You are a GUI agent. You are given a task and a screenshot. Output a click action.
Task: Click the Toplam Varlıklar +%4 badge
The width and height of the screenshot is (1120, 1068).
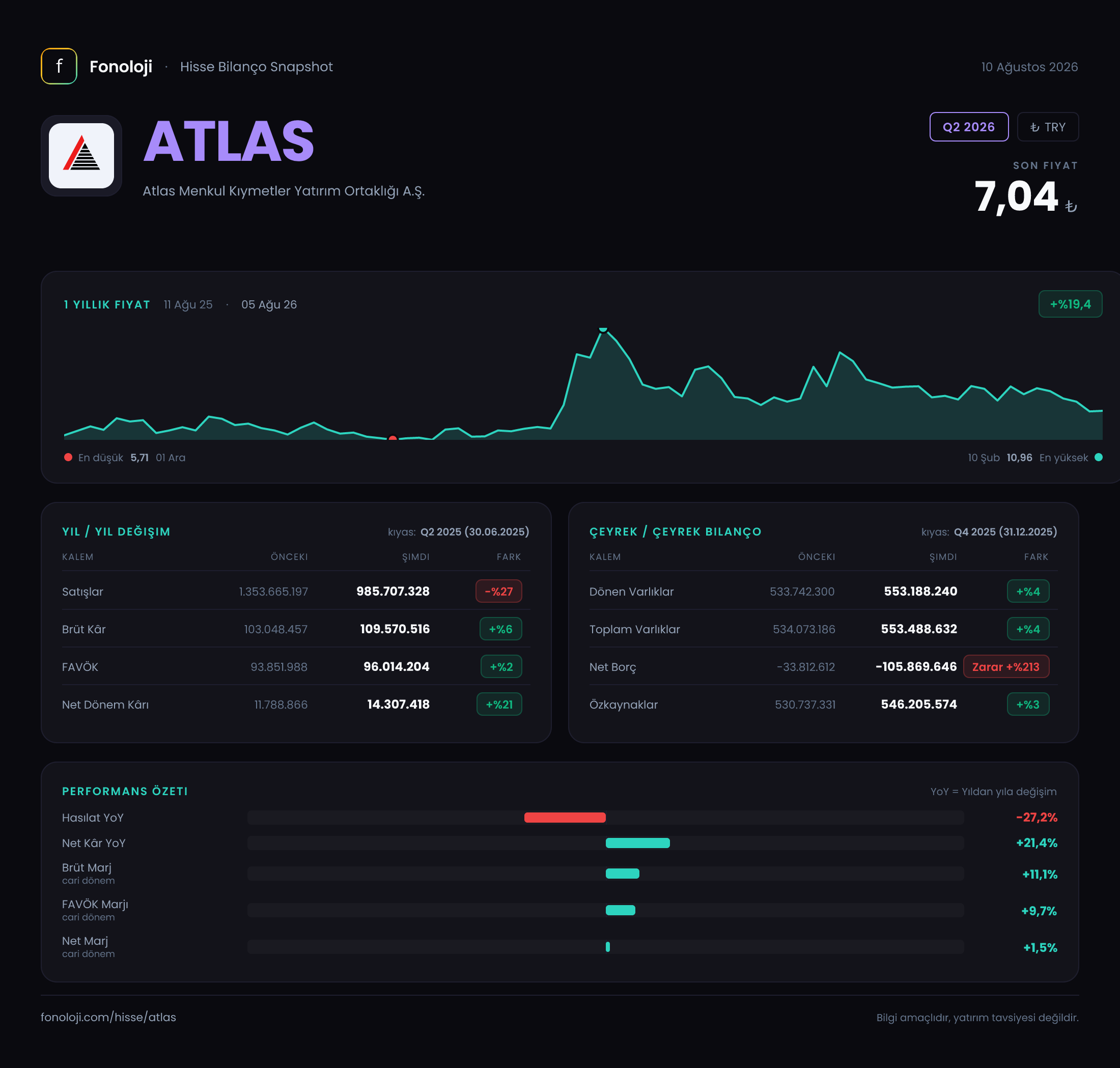click(x=1028, y=629)
